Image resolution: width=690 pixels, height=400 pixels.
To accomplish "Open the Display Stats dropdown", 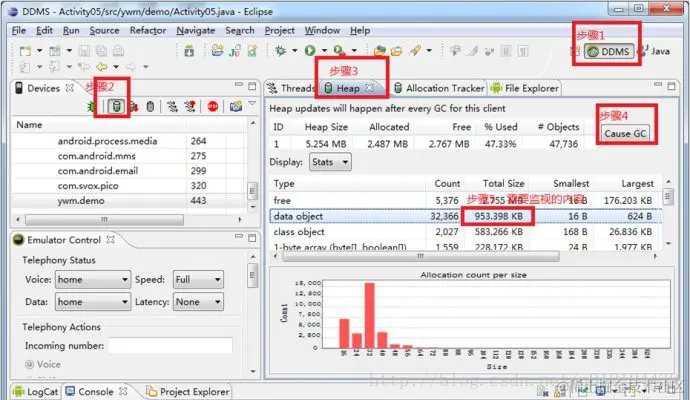I will tap(330, 162).
